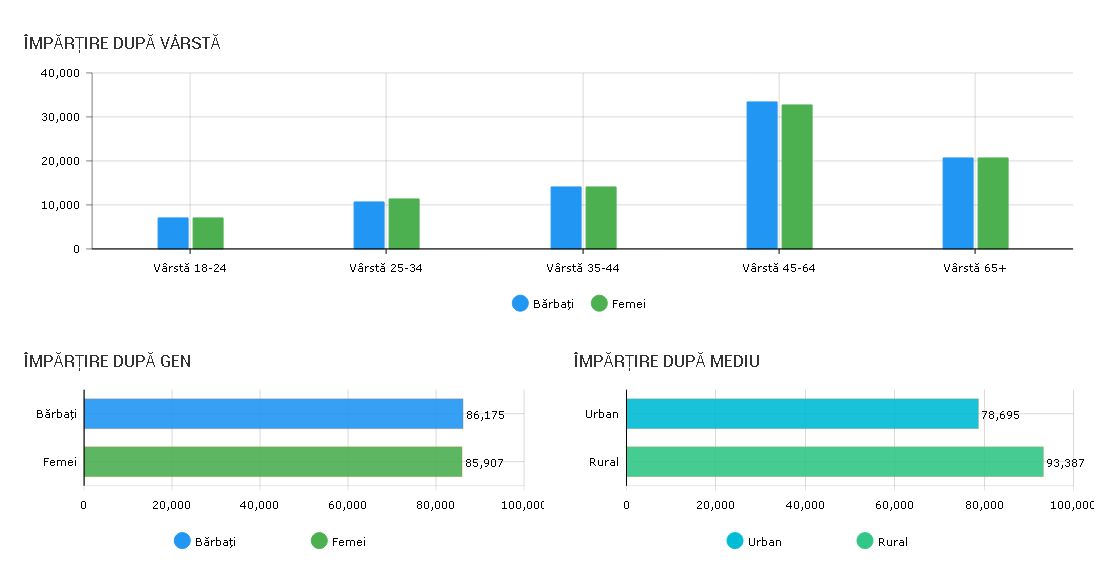Image resolution: width=1114 pixels, height=583 pixels.
Task: Click the horizontal Femei bar showing 85,907
Action: 273,461
